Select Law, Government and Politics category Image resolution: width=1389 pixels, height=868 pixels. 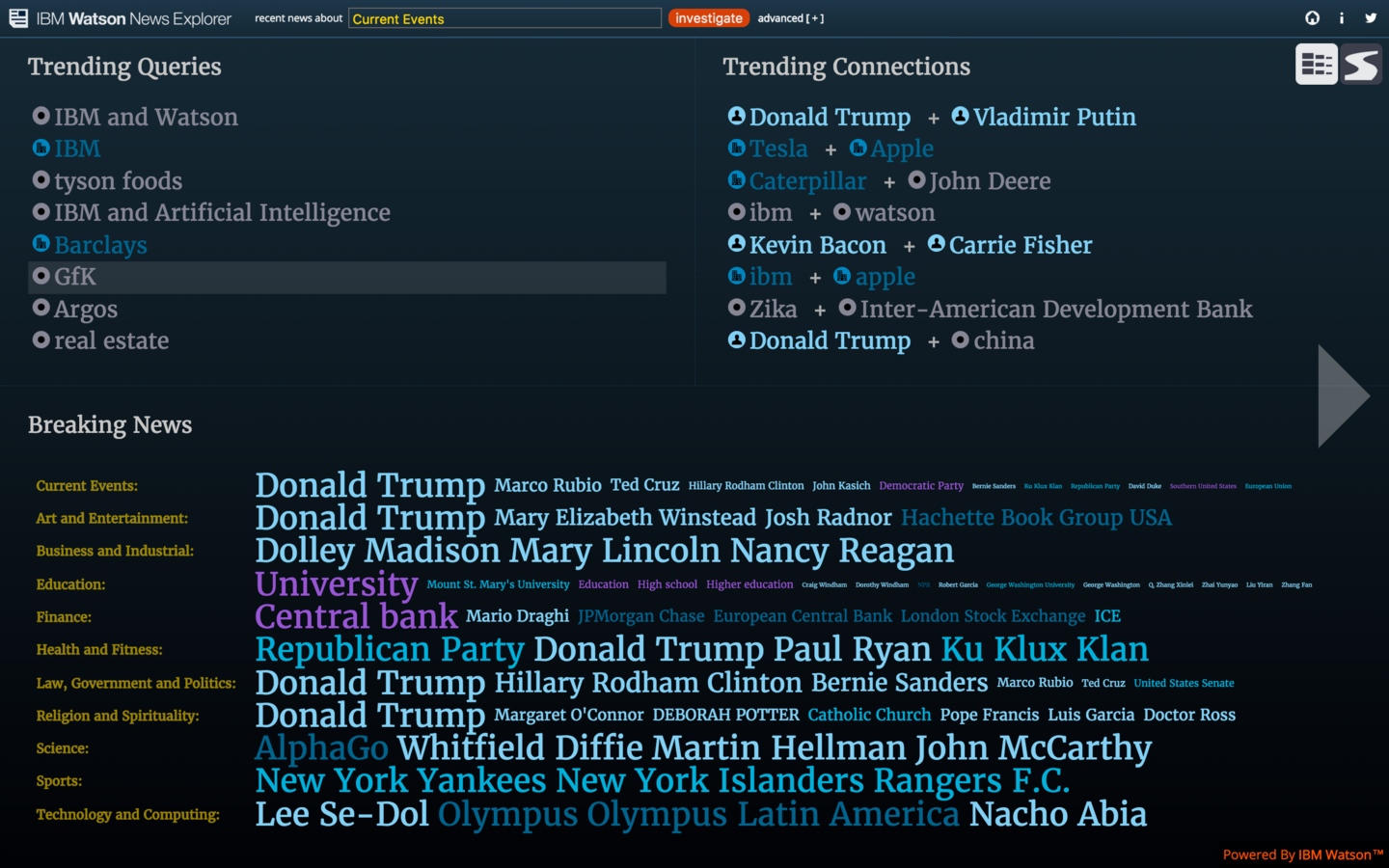[x=136, y=683]
